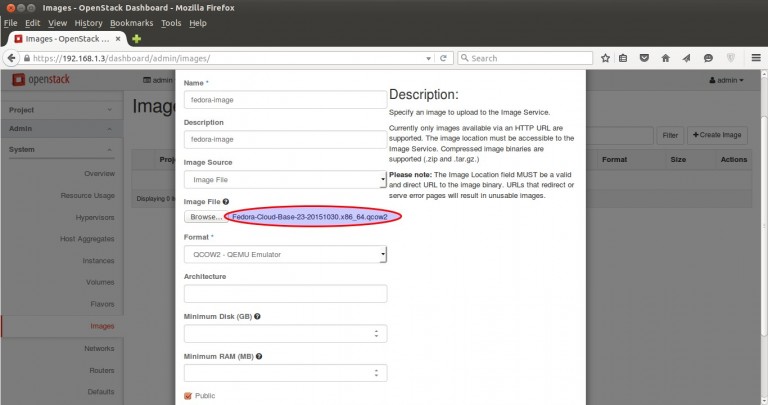Click the browser back arrow
Screen dimensions: 768x405
pyautogui.click(x=13, y=59)
